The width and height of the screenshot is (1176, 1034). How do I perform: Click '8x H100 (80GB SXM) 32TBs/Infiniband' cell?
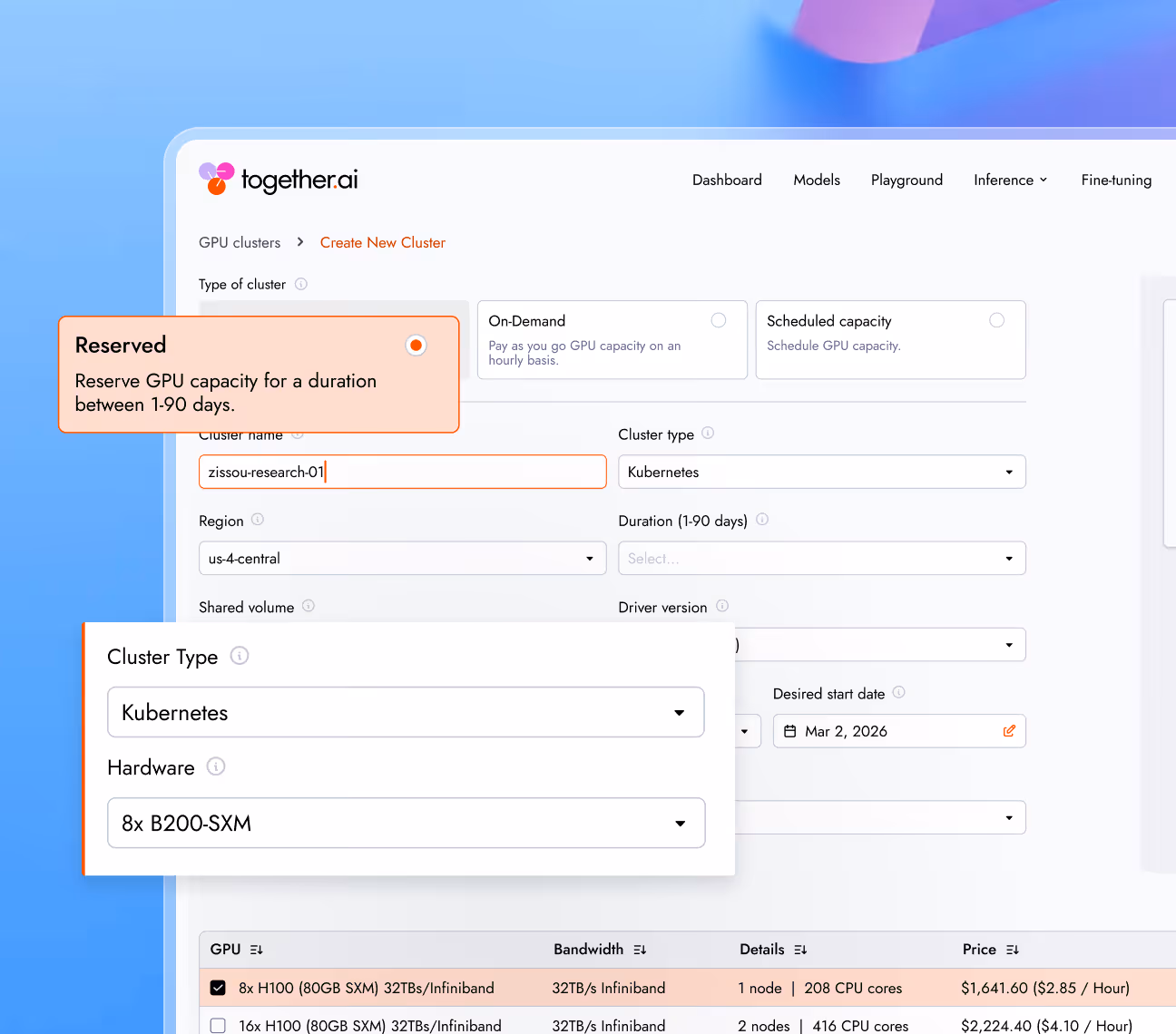click(x=367, y=988)
